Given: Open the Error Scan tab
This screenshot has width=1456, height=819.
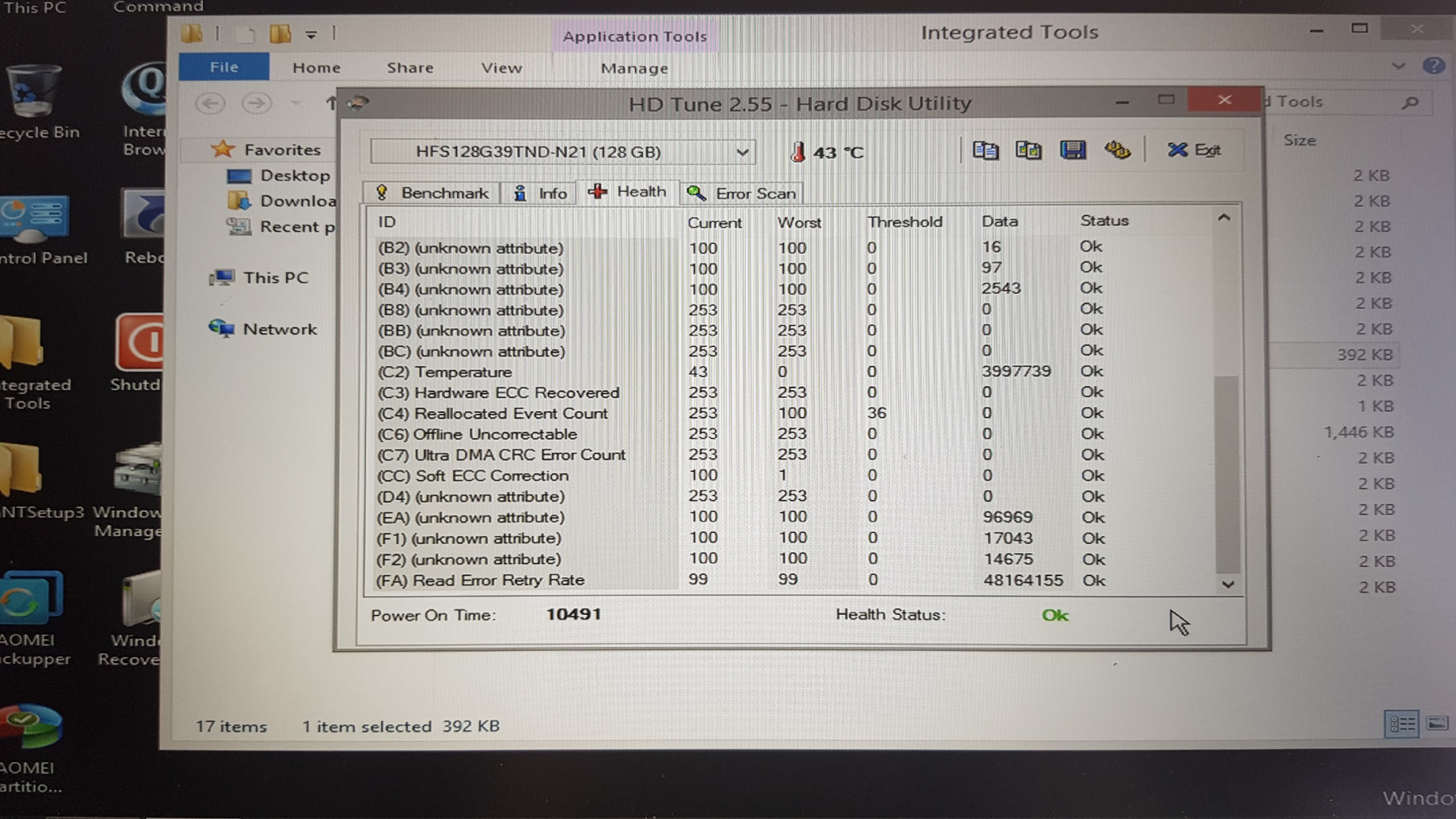Looking at the screenshot, I should click(x=742, y=193).
